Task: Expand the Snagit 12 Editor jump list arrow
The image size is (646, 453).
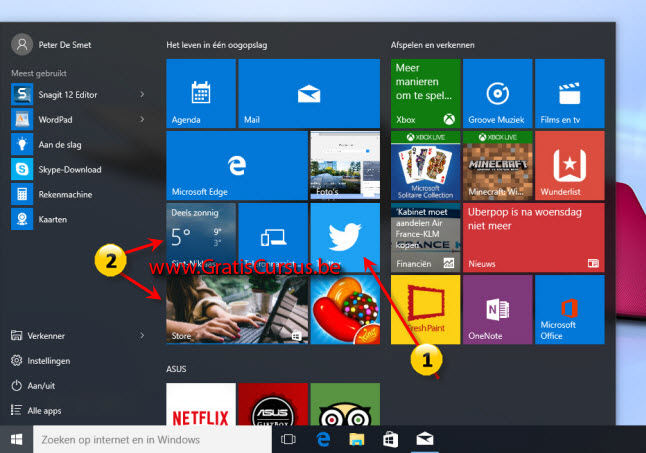Action: point(142,94)
